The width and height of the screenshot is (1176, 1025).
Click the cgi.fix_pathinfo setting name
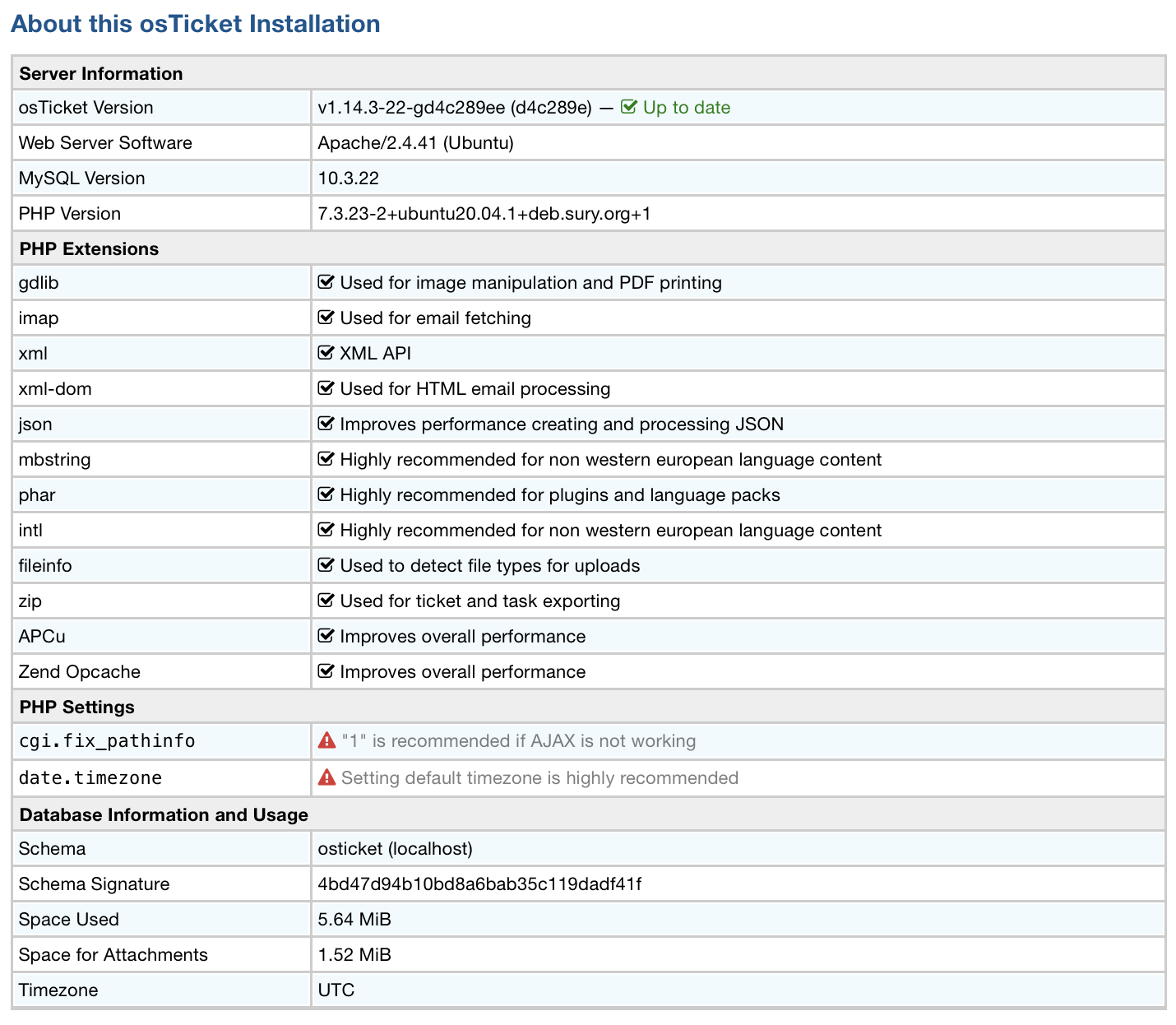click(x=107, y=741)
